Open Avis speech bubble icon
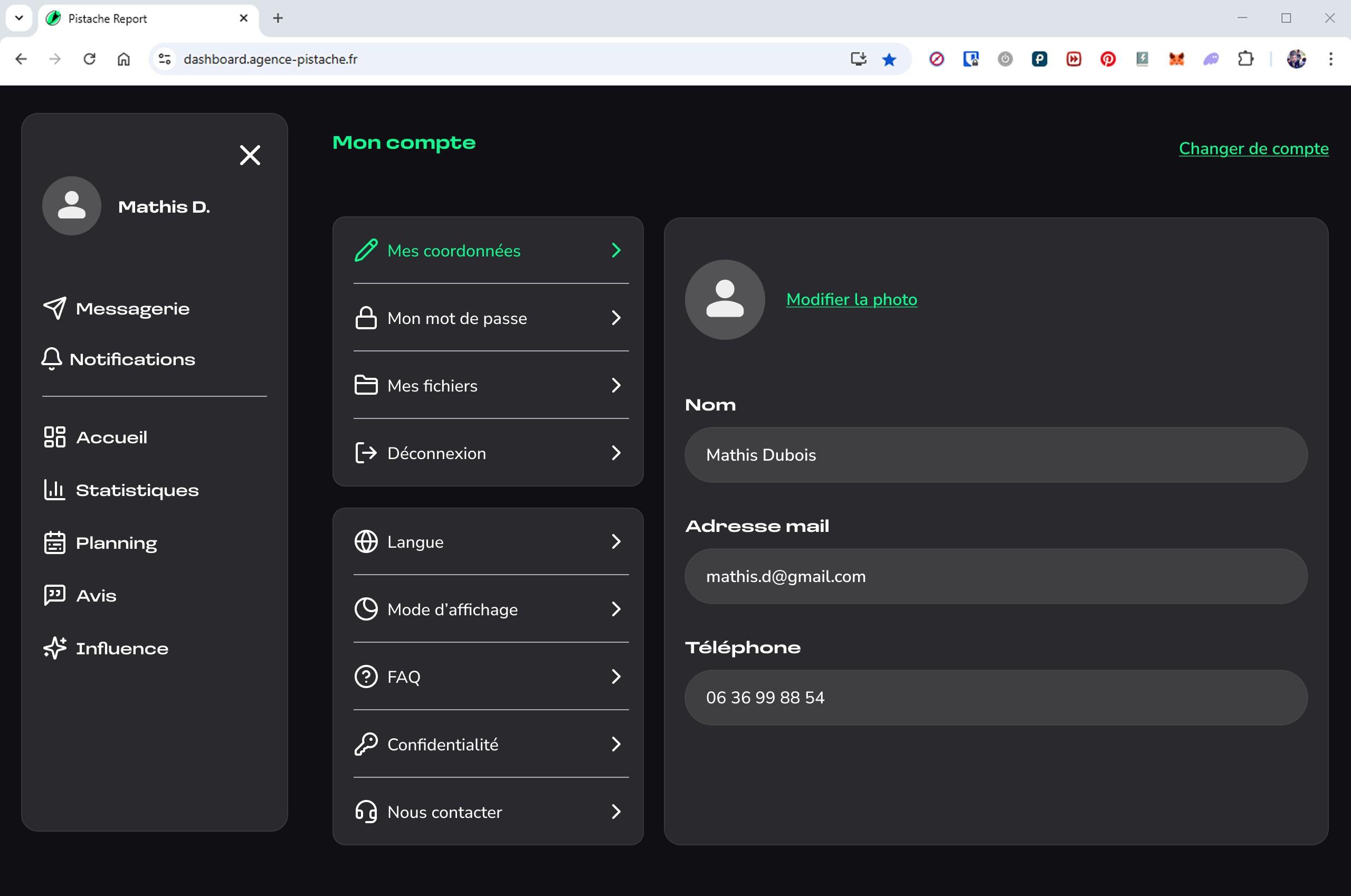This screenshot has width=1351, height=896. (x=55, y=595)
